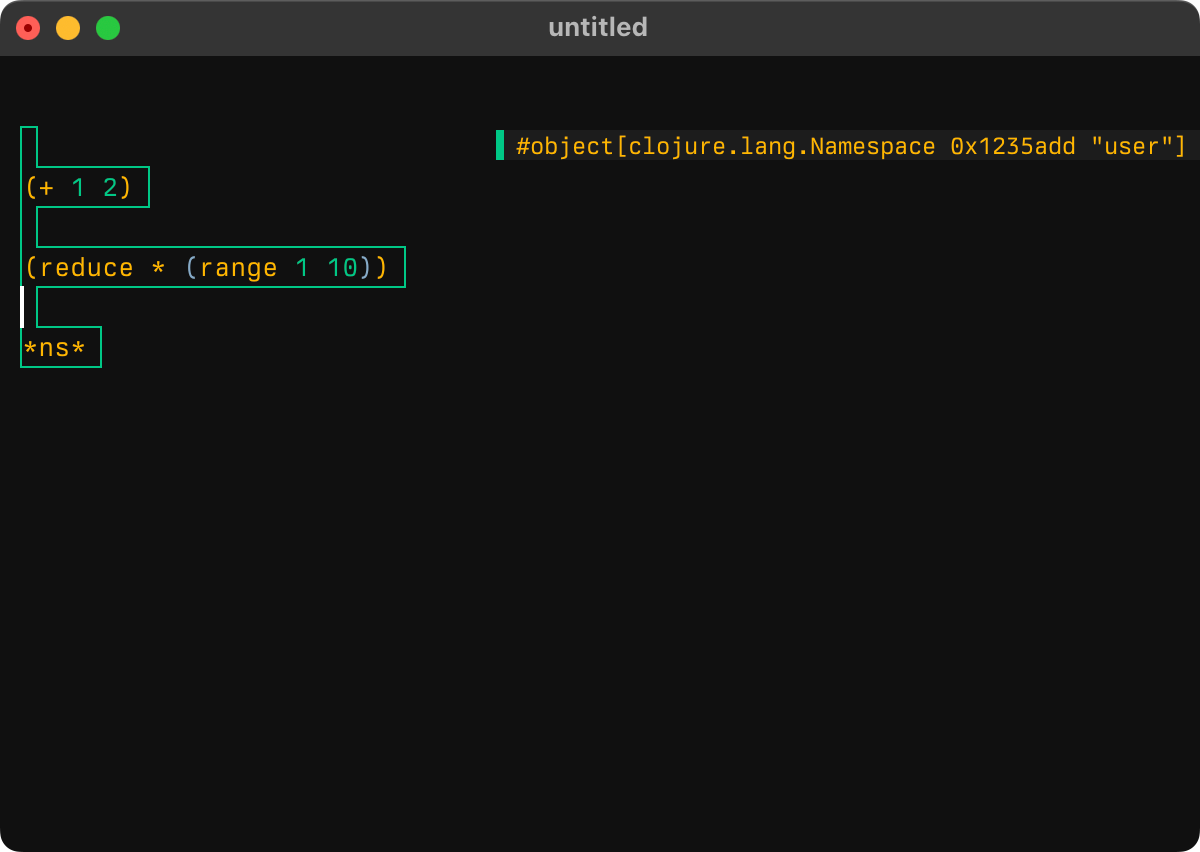Click the empty first line above (+ 1 2)

(x=28, y=146)
